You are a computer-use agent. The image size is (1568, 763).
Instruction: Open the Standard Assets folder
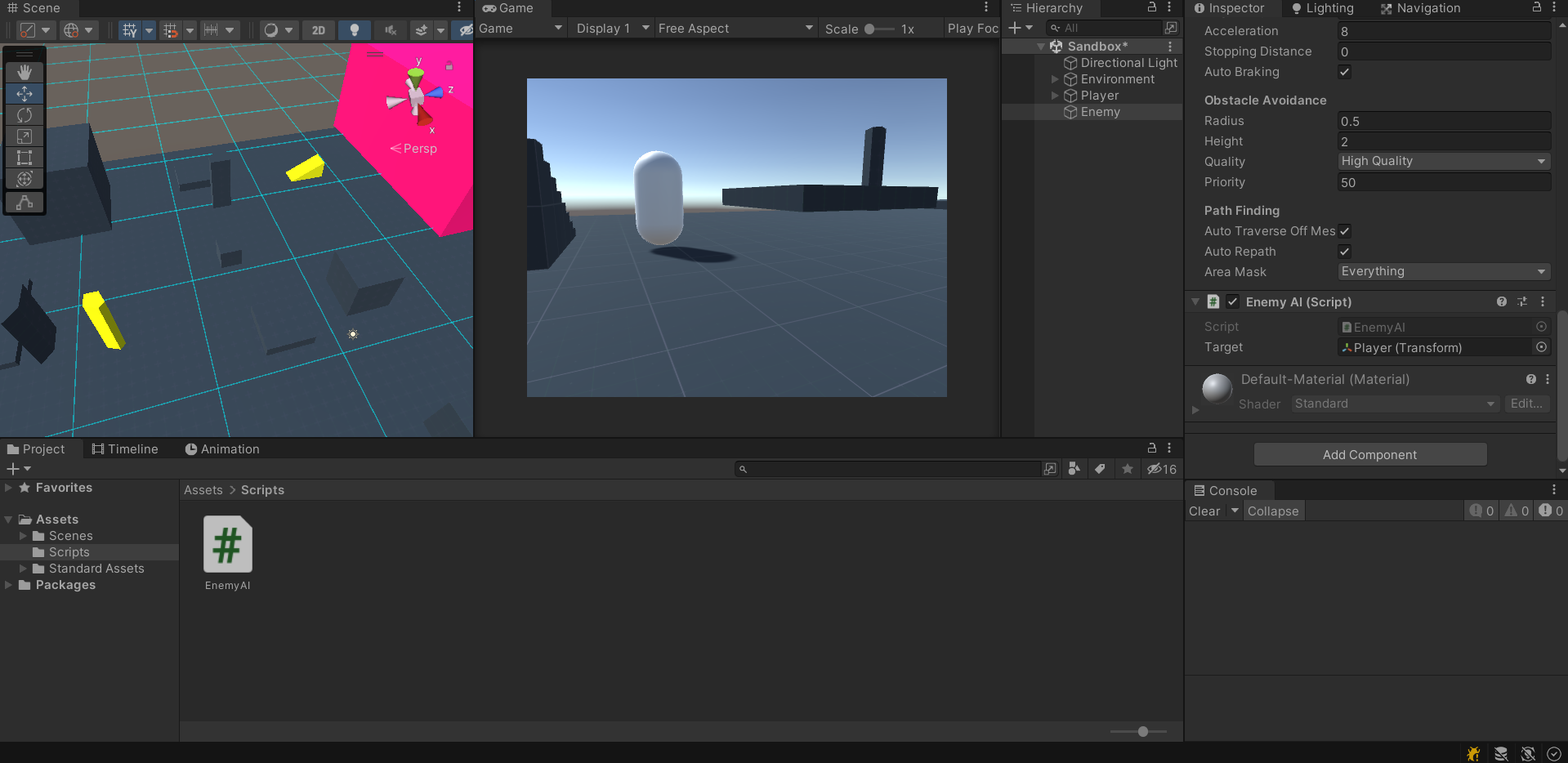point(96,569)
